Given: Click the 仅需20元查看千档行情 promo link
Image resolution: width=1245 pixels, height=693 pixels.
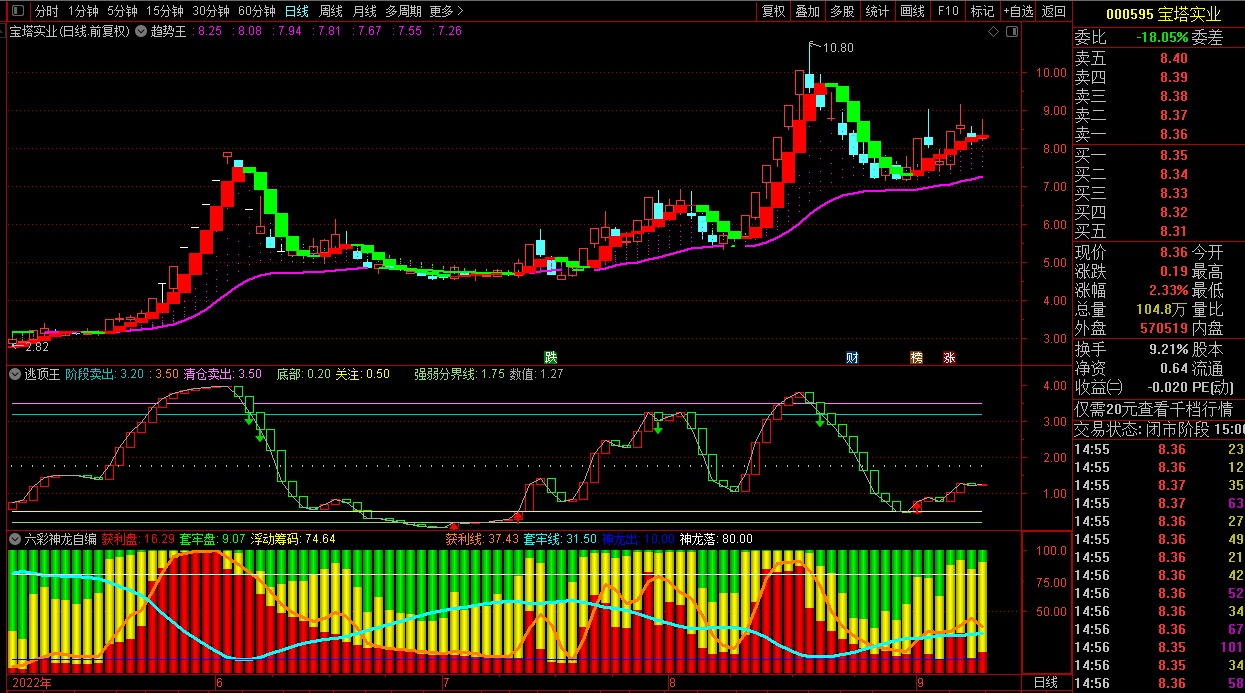Looking at the screenshot, I should coord(1153,409).
